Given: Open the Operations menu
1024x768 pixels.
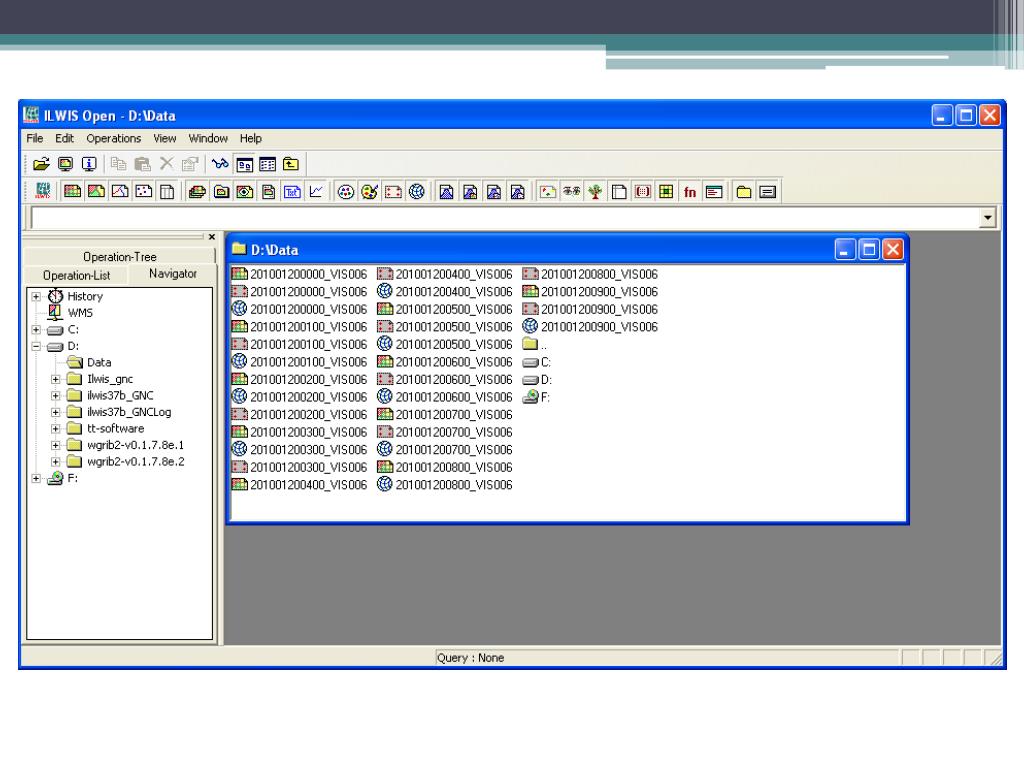Looking at the screenshot, I should (x=114, y=138).
